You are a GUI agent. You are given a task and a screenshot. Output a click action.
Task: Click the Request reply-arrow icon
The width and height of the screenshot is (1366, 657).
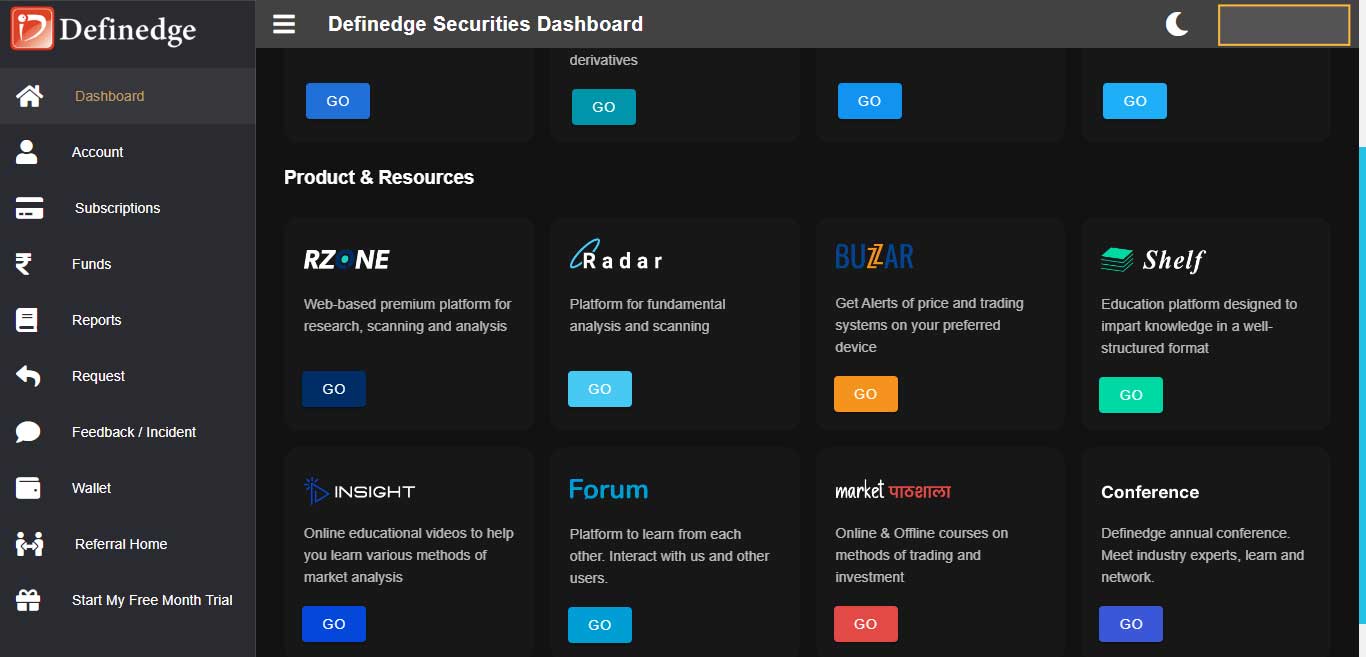pyautogui.click(x=28, y=376)
